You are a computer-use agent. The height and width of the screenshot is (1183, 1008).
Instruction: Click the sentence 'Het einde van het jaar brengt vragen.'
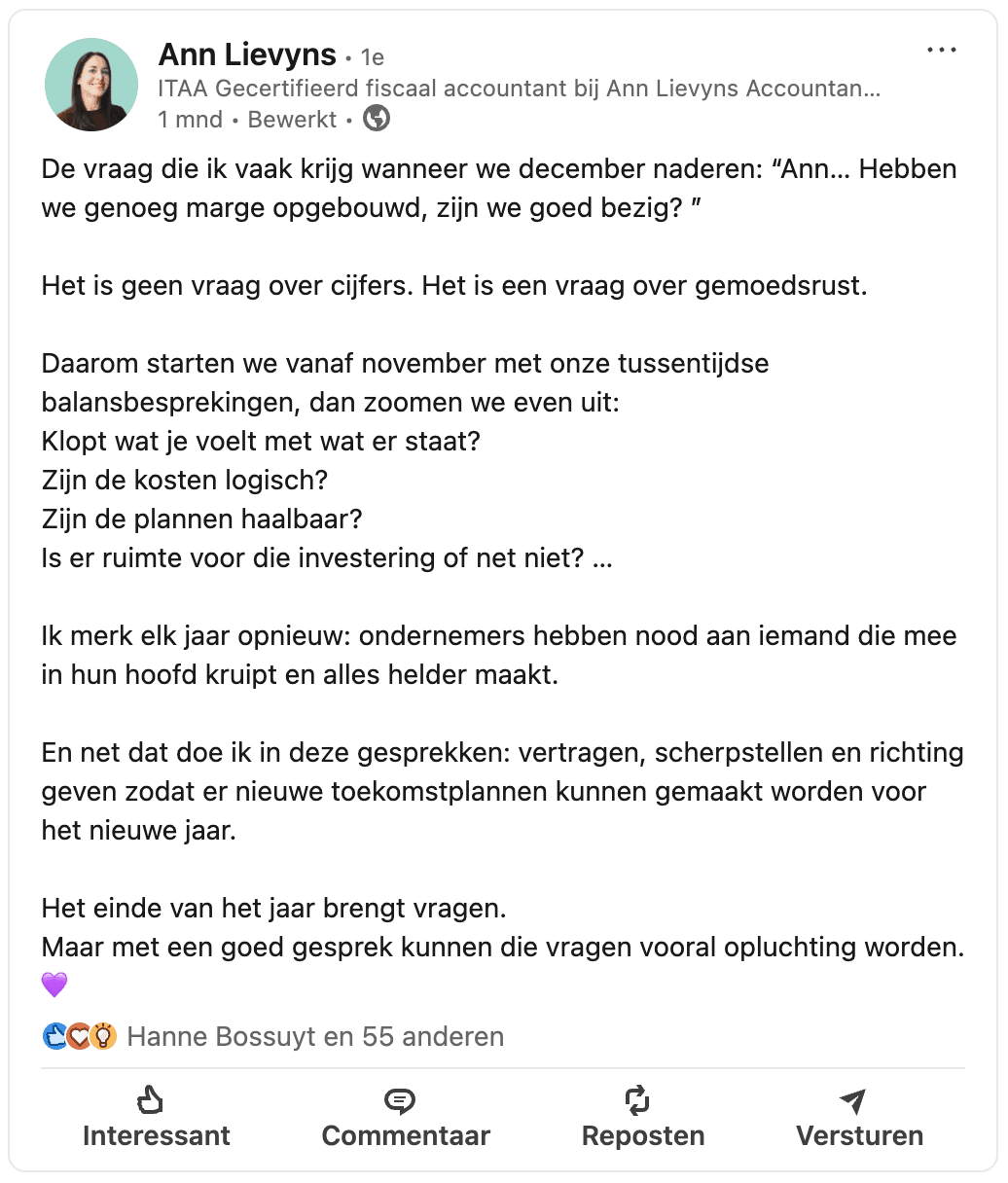274,909
